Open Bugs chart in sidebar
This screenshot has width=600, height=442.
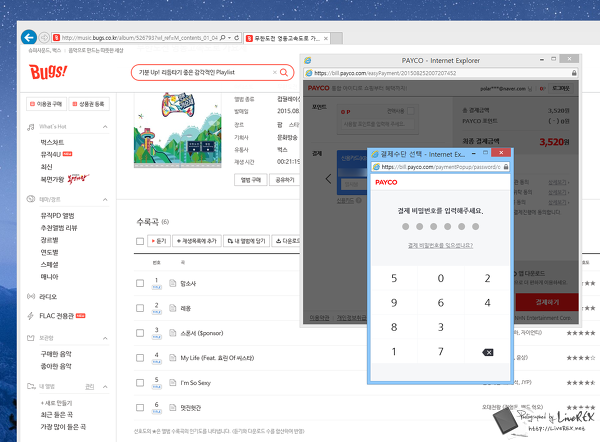(x=52, y=142)
